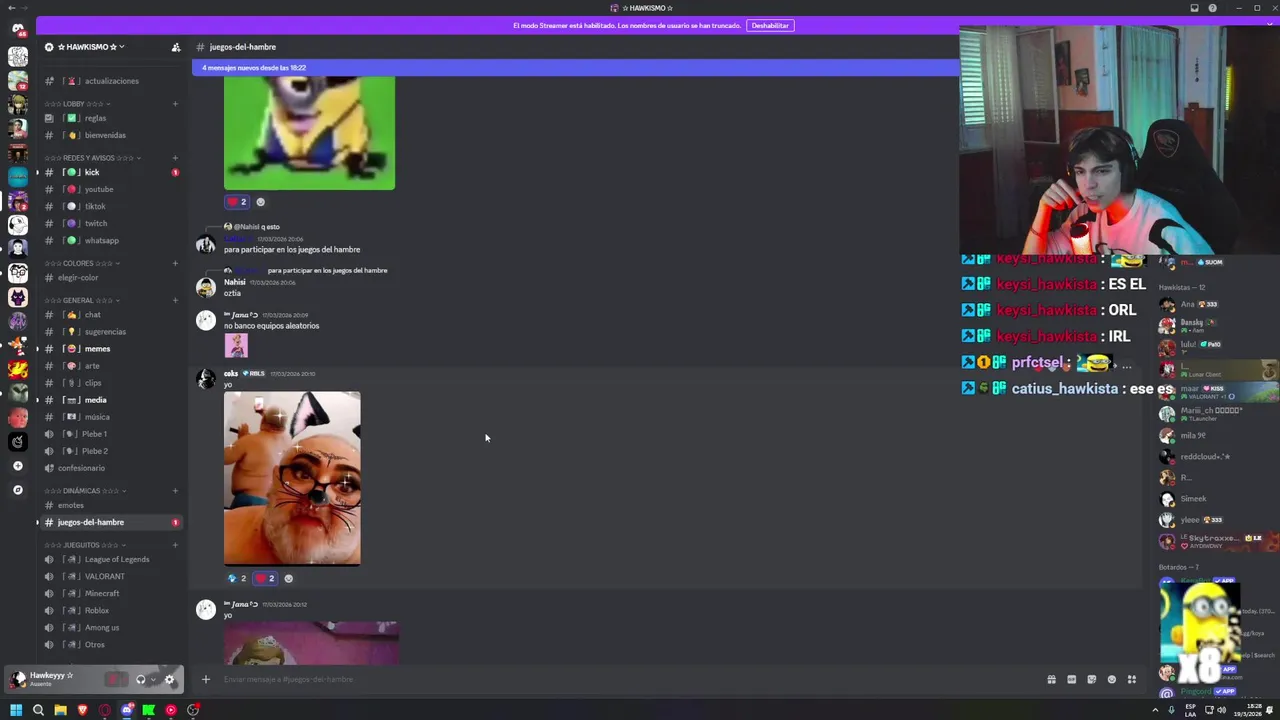
Task: Open the invite members icon beside HAWKISMO
Action: [x=176, y=47]
